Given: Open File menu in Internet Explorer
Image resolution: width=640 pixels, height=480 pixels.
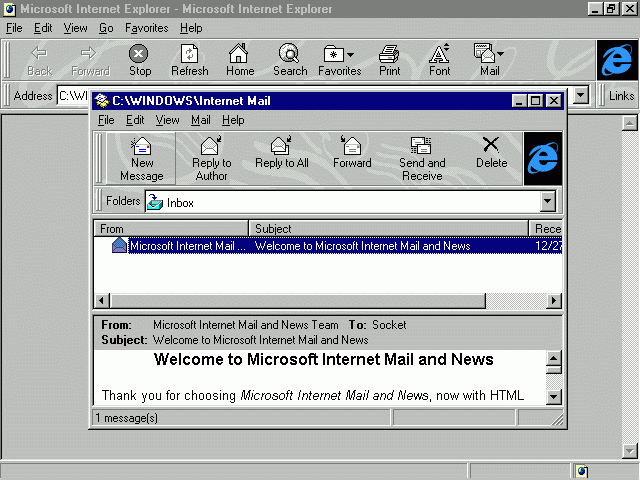Looking at the screenshot, I should coord(14,28).
